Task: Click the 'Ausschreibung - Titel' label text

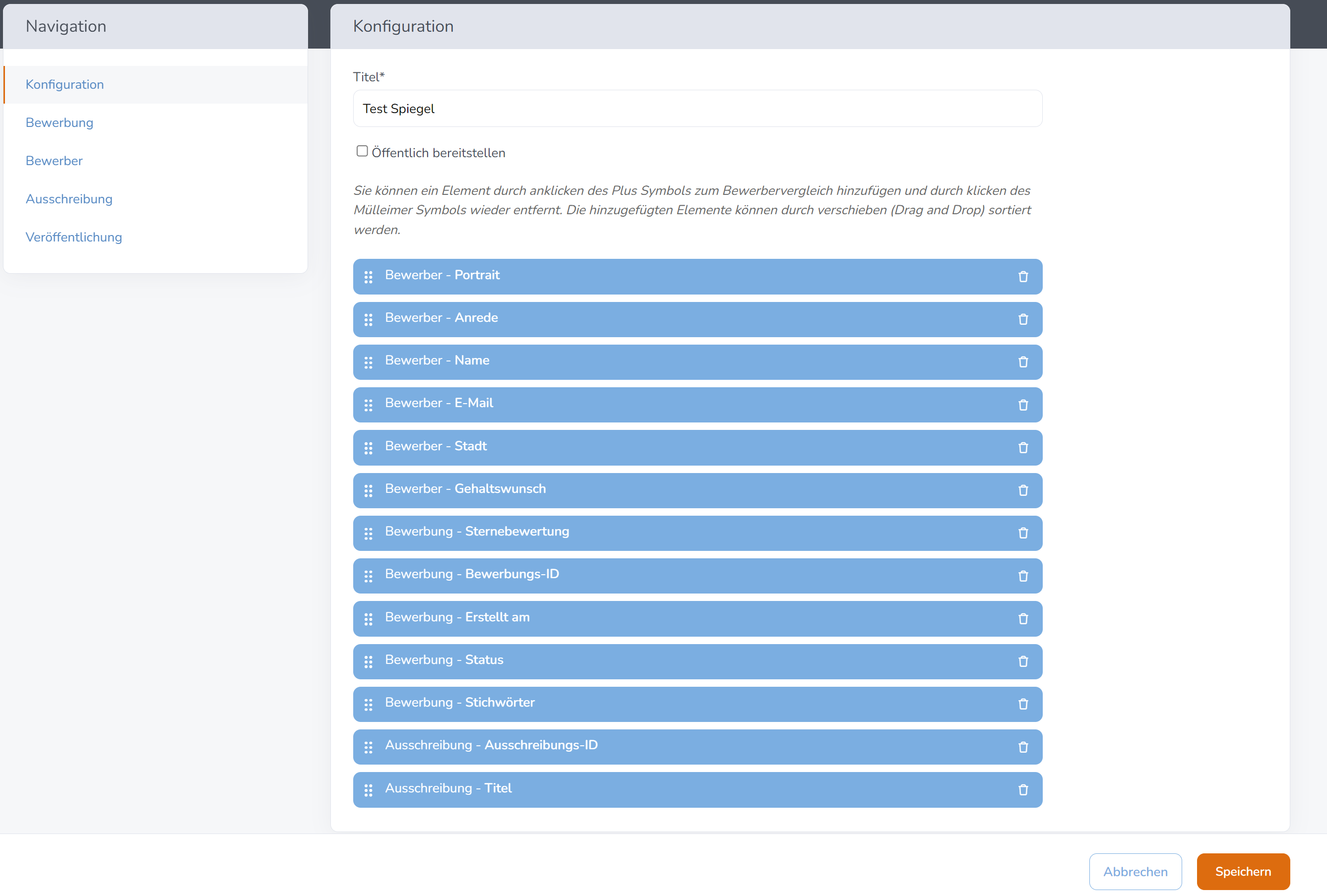Action: [x=448, y=788]
